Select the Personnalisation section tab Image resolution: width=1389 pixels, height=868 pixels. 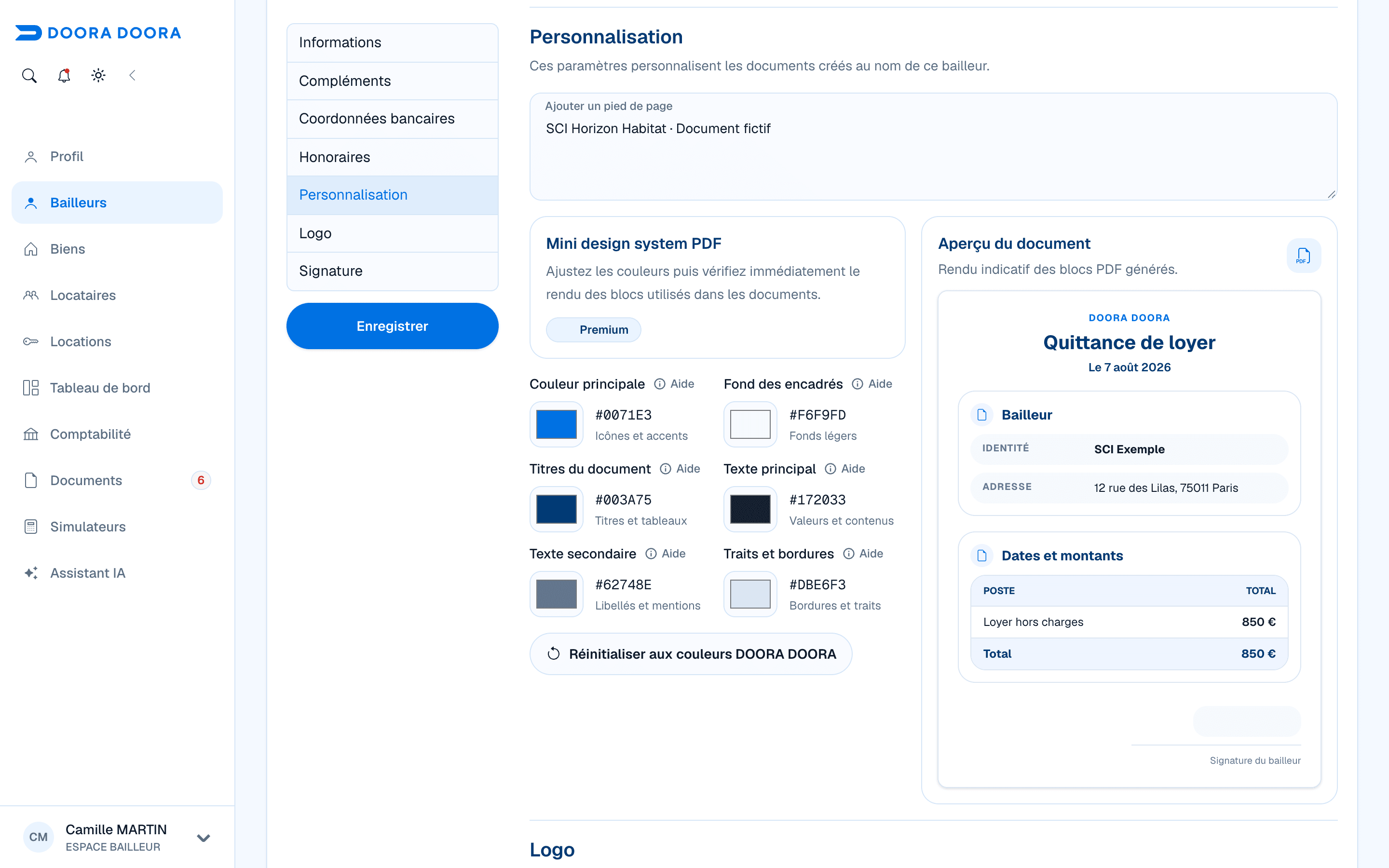393,195
